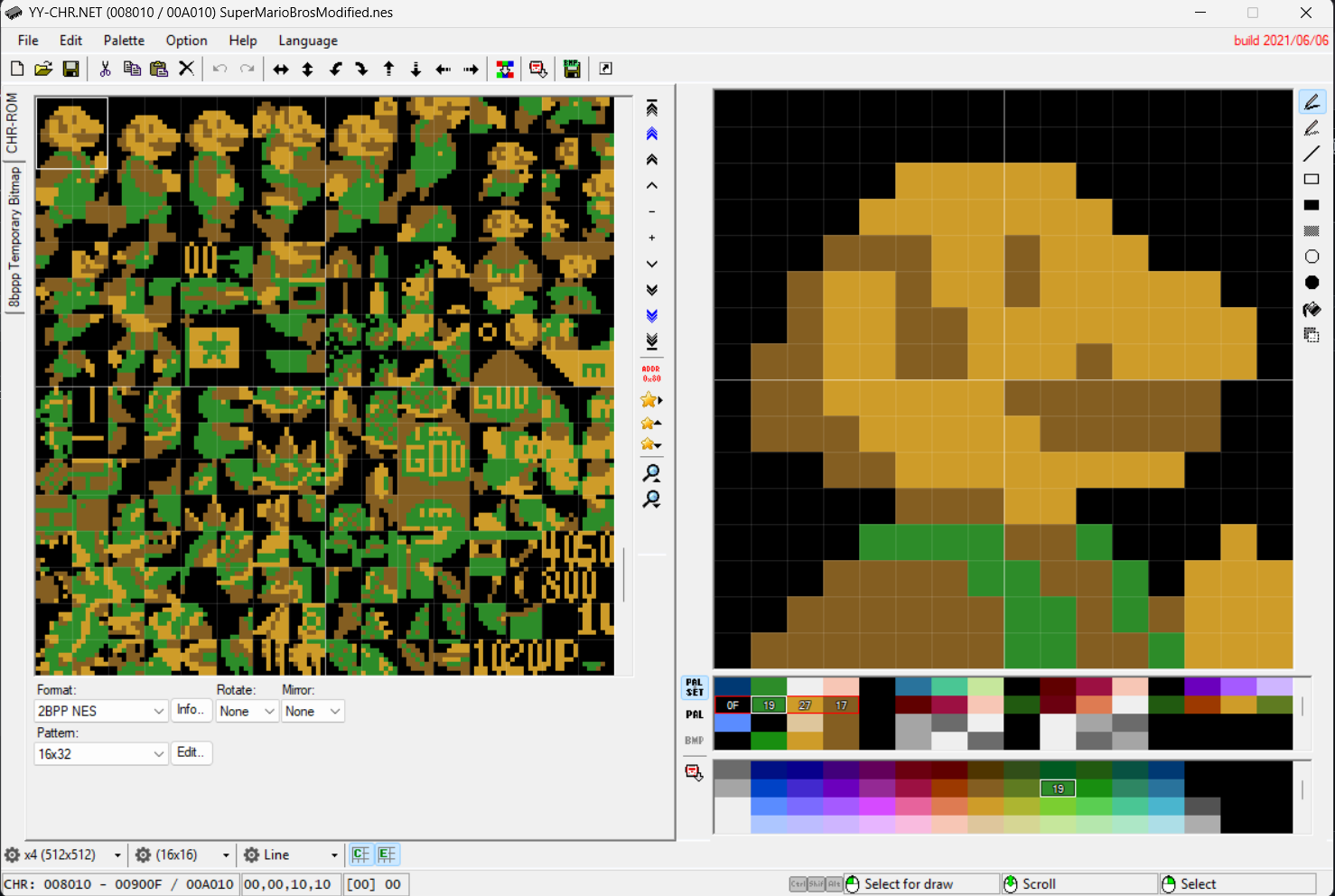Flip the tile vertically with the up-down arrow icon
Screen dimensions: 1335x896
(308, 69)
